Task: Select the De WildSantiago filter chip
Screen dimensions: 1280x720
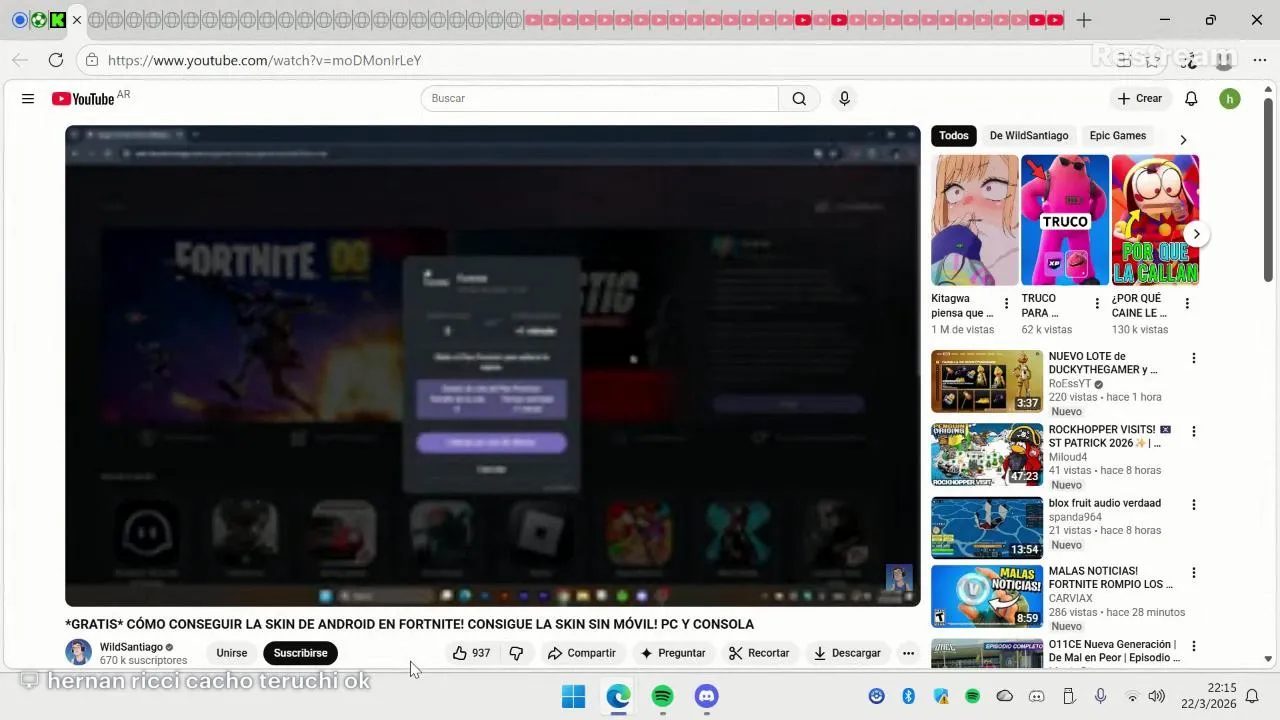Action: pyautogui.click(x=1029, y=136)
